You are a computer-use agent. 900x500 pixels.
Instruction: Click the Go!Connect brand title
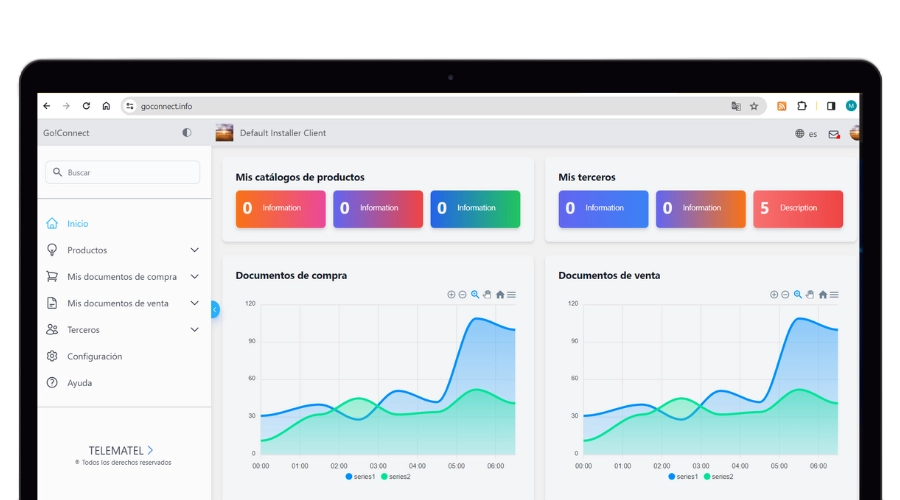(x=66, y=133)
